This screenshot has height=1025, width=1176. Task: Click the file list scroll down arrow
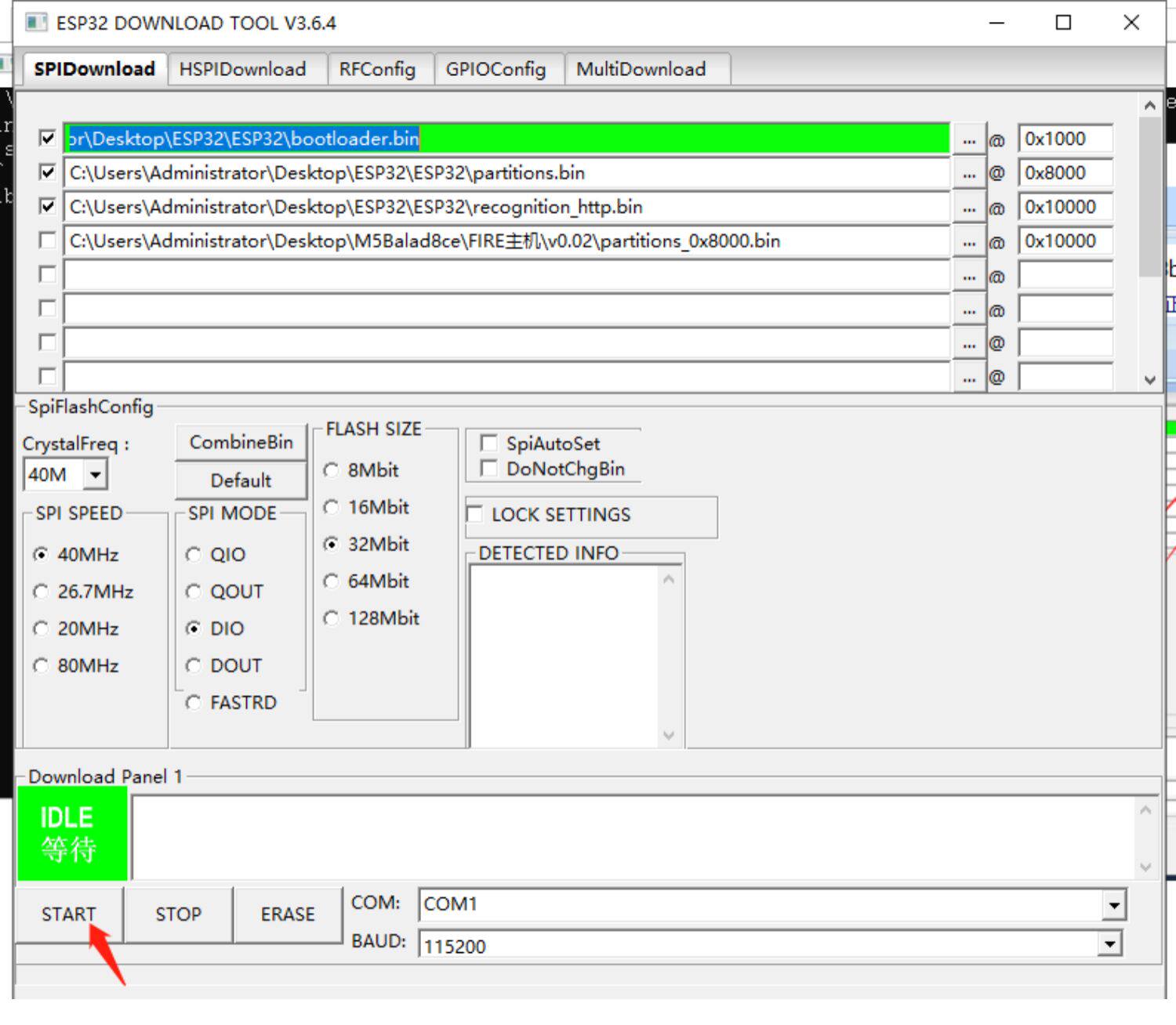pos(1150,380)
